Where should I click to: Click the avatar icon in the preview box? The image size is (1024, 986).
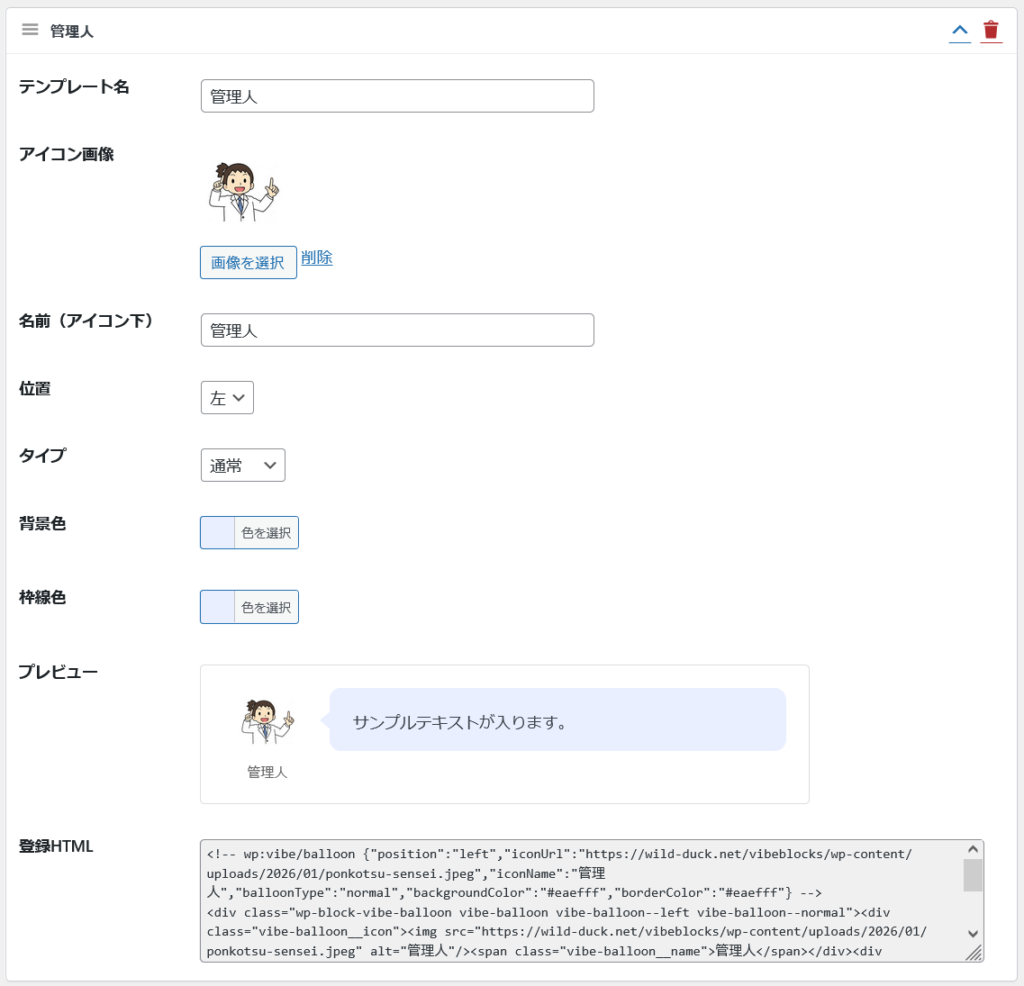coord(267,721)
